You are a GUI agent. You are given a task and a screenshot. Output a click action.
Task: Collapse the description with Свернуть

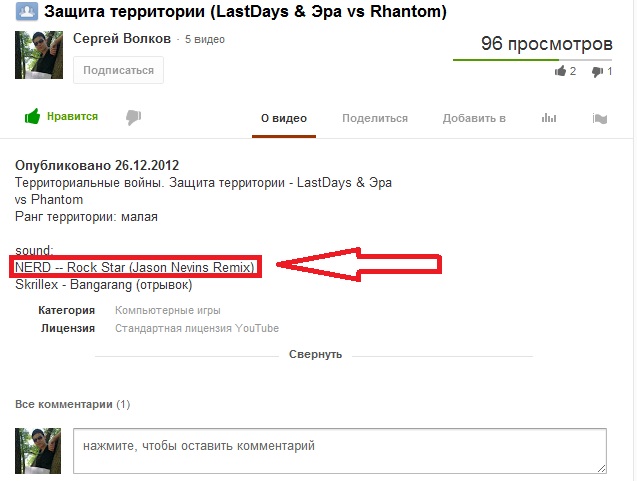click(315, 354)
